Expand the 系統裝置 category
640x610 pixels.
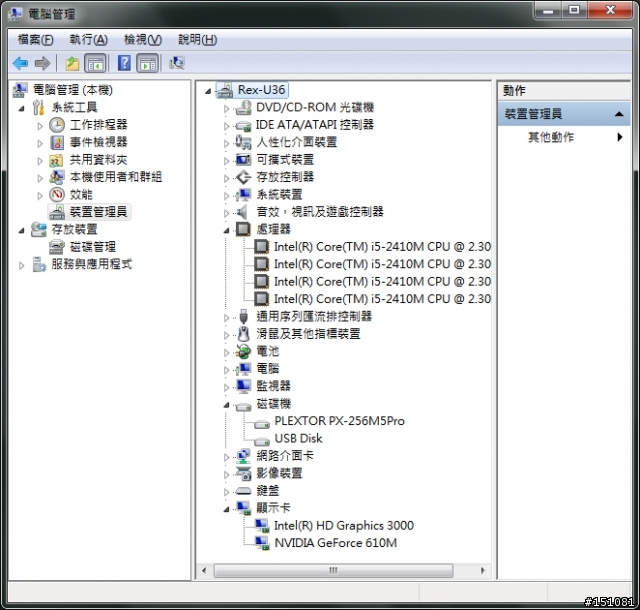click(227, 196)
